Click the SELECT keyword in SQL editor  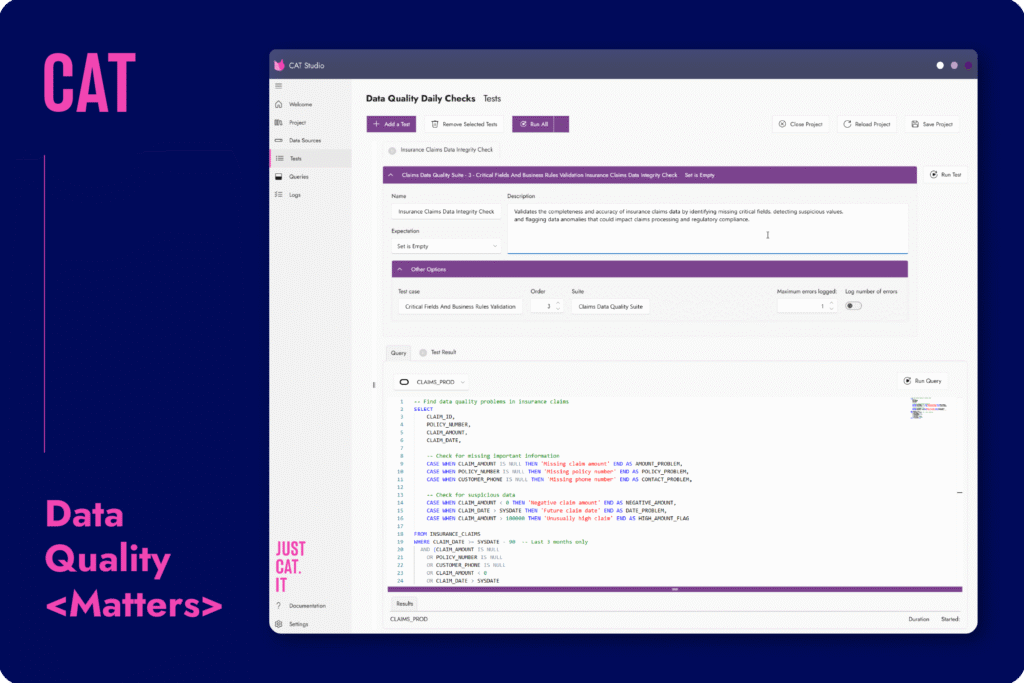423,409
